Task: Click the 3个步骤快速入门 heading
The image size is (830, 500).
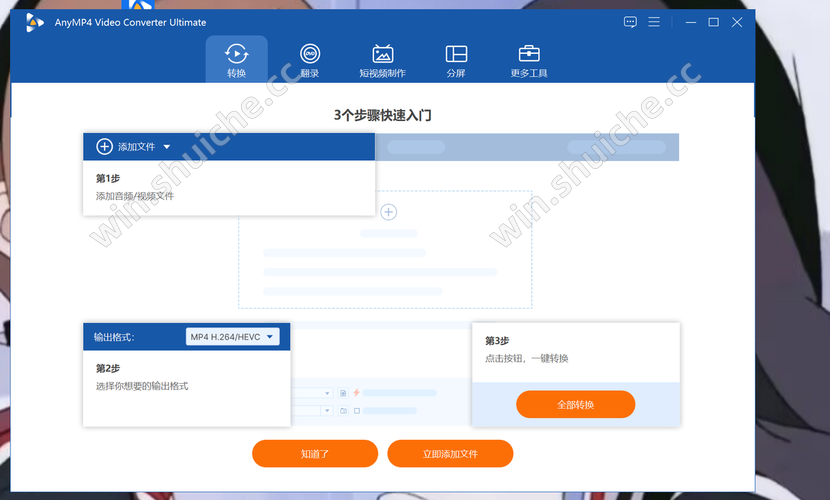Action: [x=383, y=115]
